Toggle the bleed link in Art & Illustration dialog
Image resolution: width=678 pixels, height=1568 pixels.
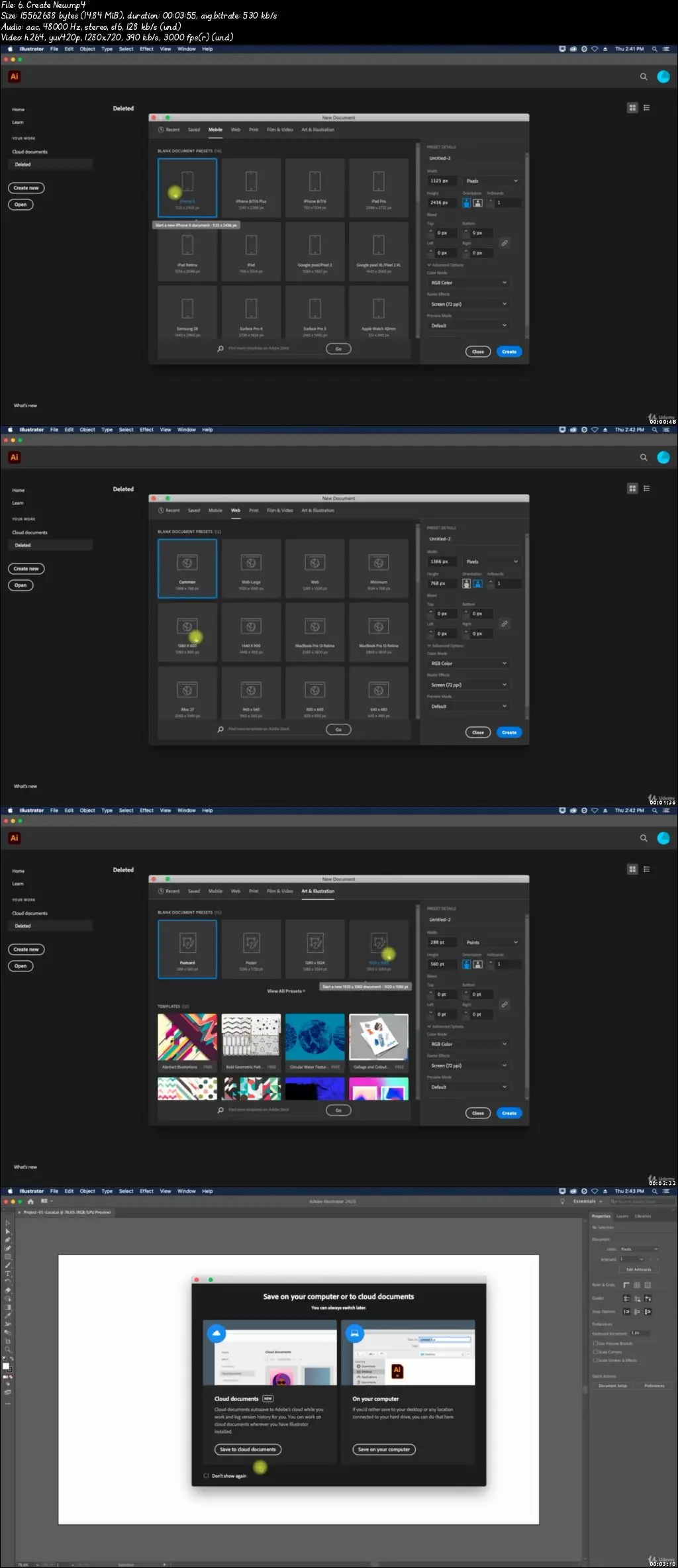click(x=505, y=1004)
